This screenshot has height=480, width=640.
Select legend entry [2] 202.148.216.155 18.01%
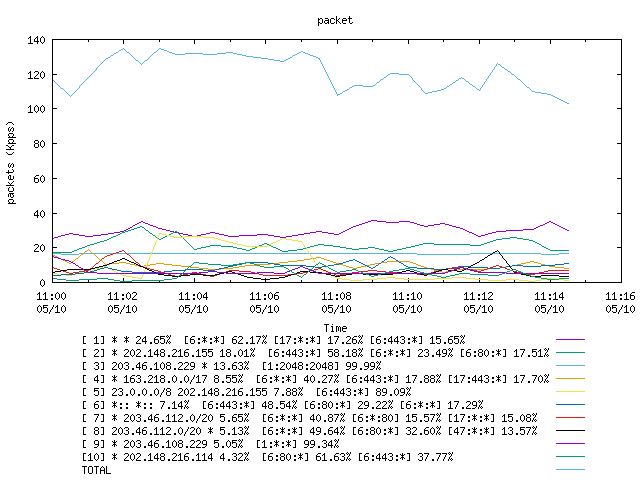tap(316, 353)
